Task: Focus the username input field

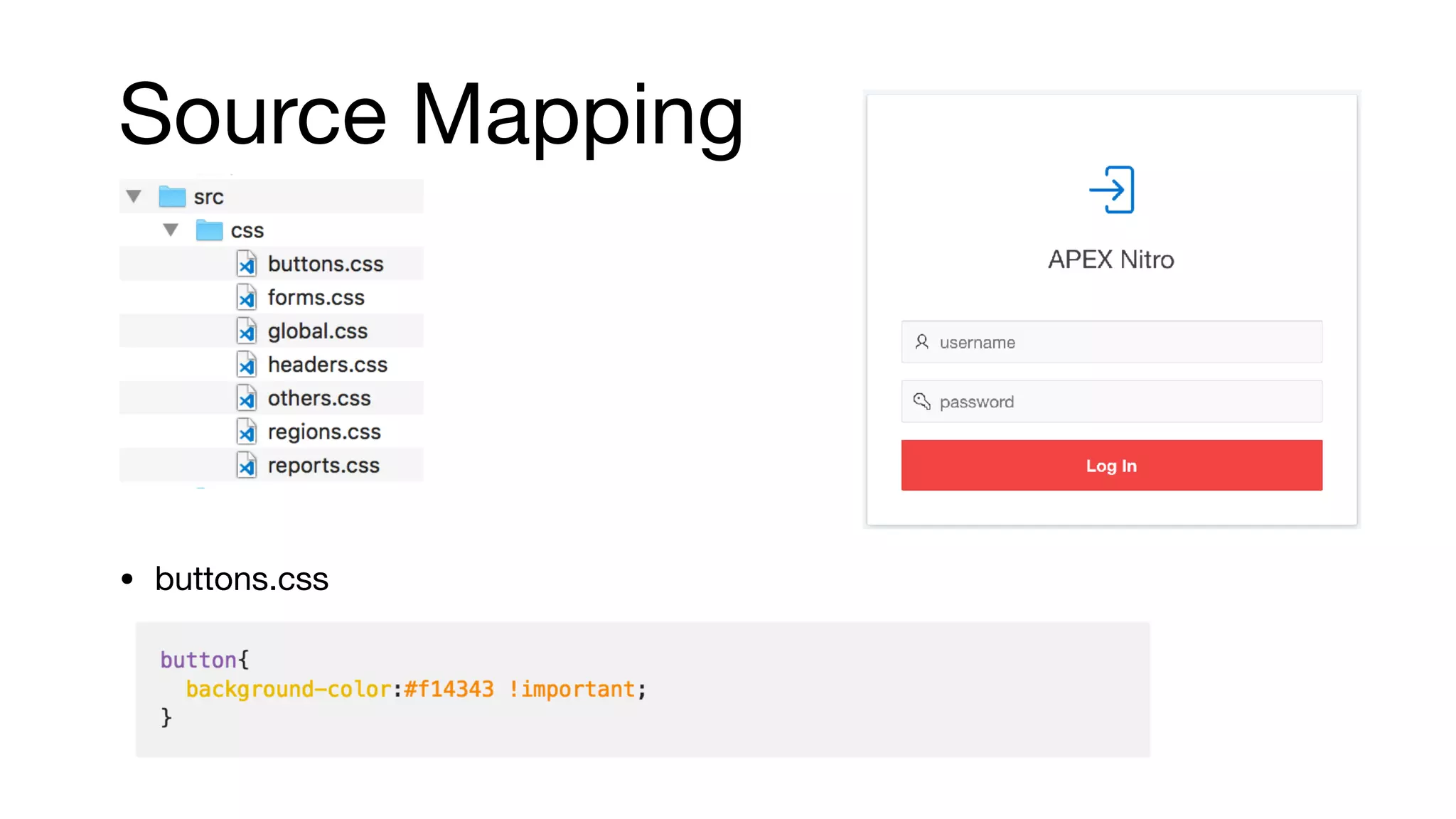Action: pos(1112,342)
